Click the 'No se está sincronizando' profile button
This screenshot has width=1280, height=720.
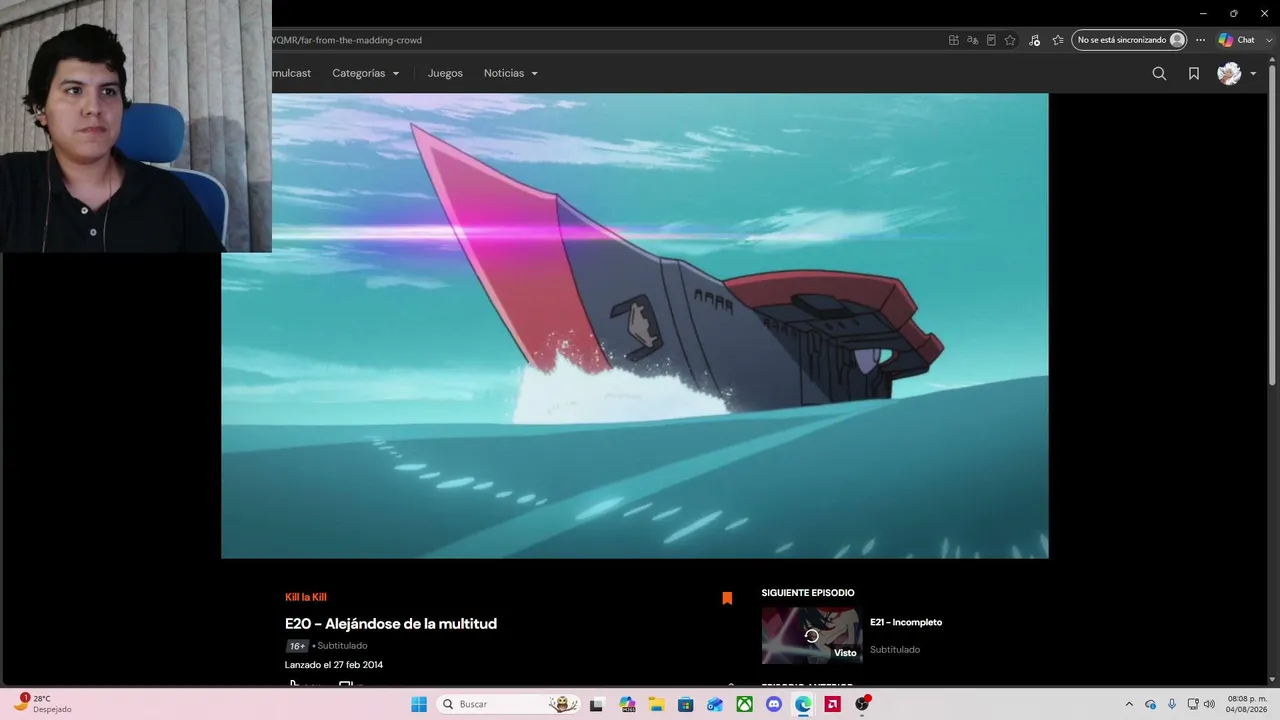(x=1130, y=40)
